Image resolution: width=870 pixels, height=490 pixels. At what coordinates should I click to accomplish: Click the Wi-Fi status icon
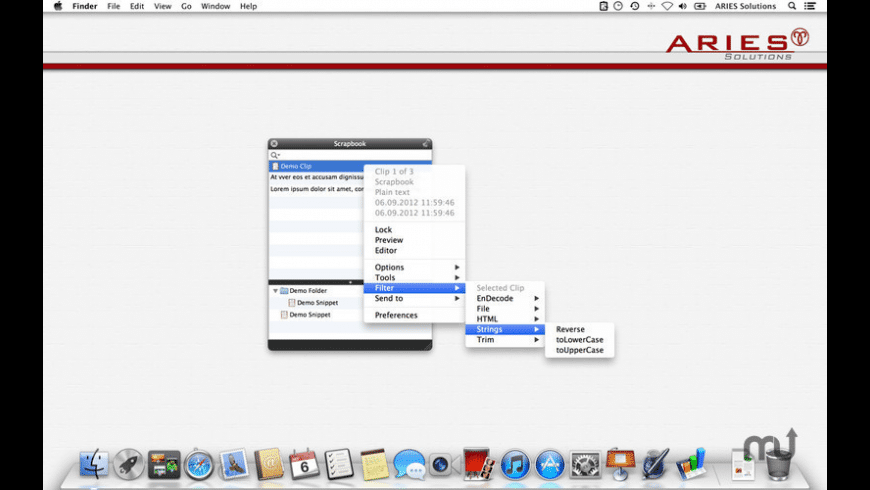667,6
